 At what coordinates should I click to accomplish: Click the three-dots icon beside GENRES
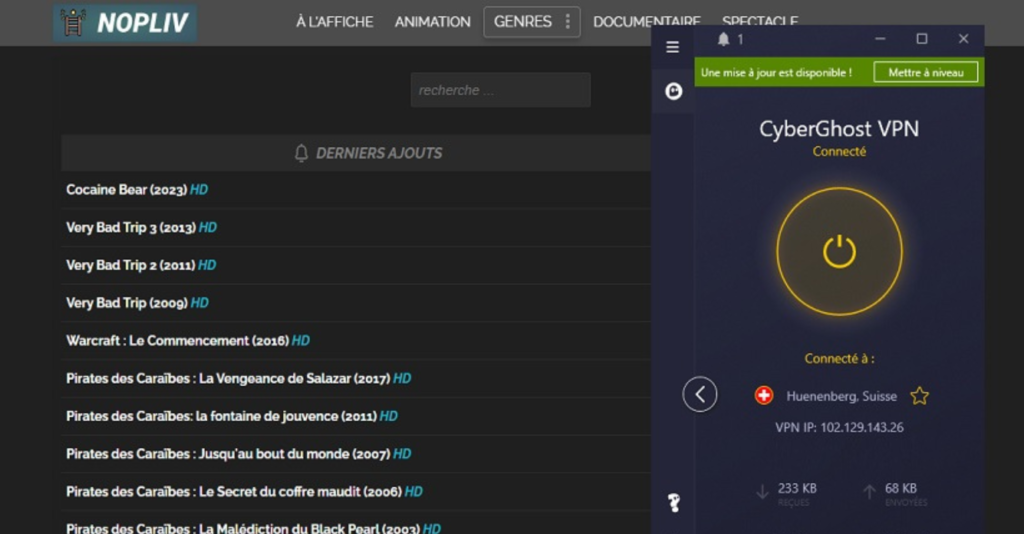(568, 22)
